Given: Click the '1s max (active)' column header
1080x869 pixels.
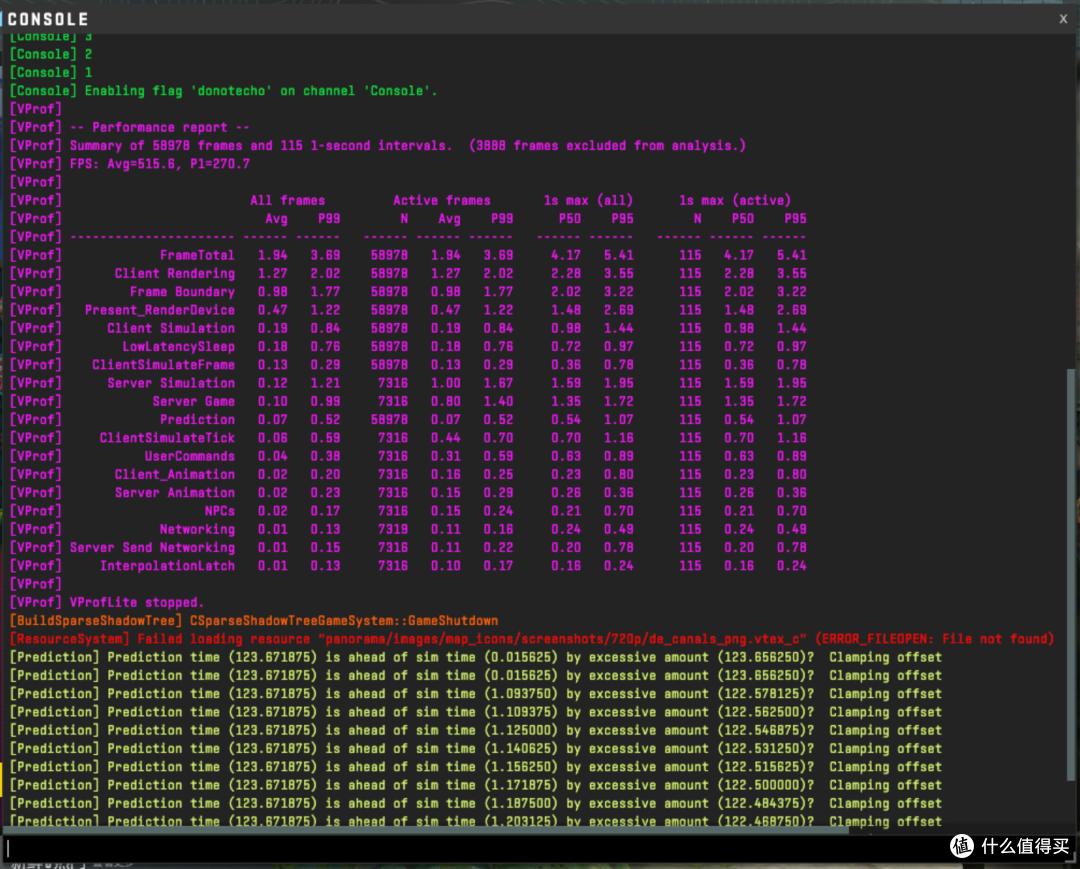Looking at the screenshot, I should click(735, 200).
